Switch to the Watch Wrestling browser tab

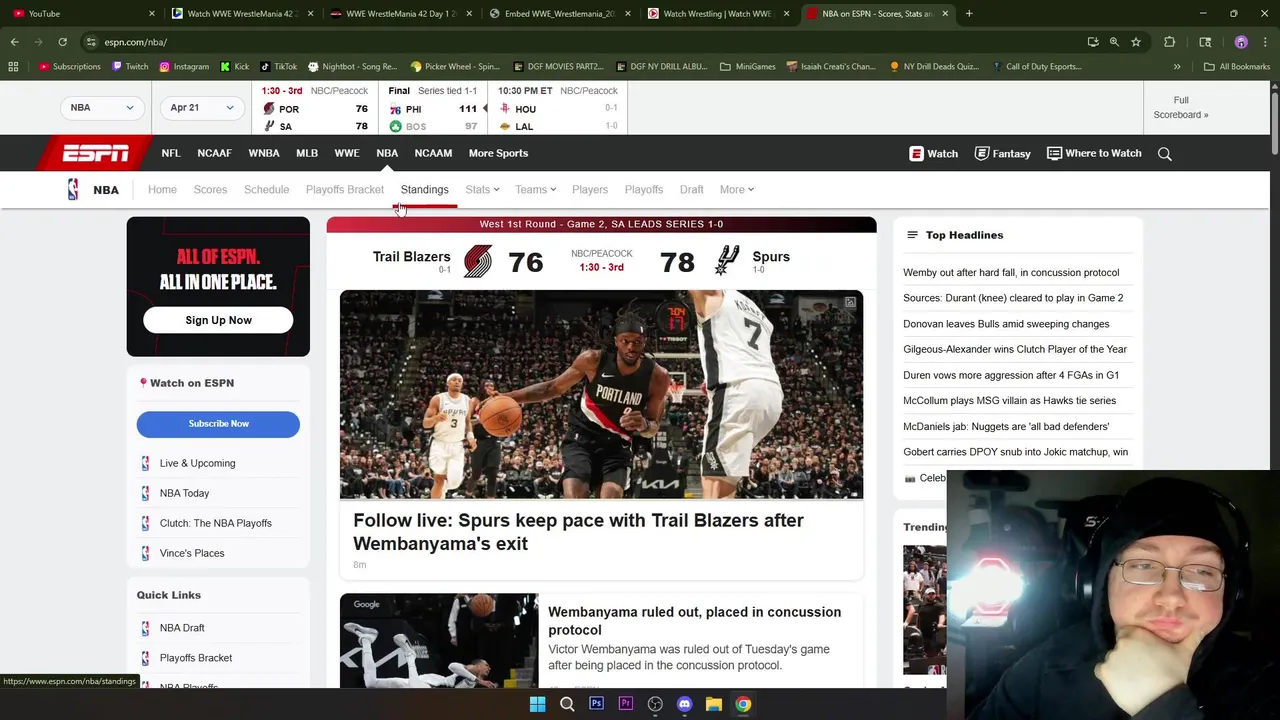click(720, 14)
